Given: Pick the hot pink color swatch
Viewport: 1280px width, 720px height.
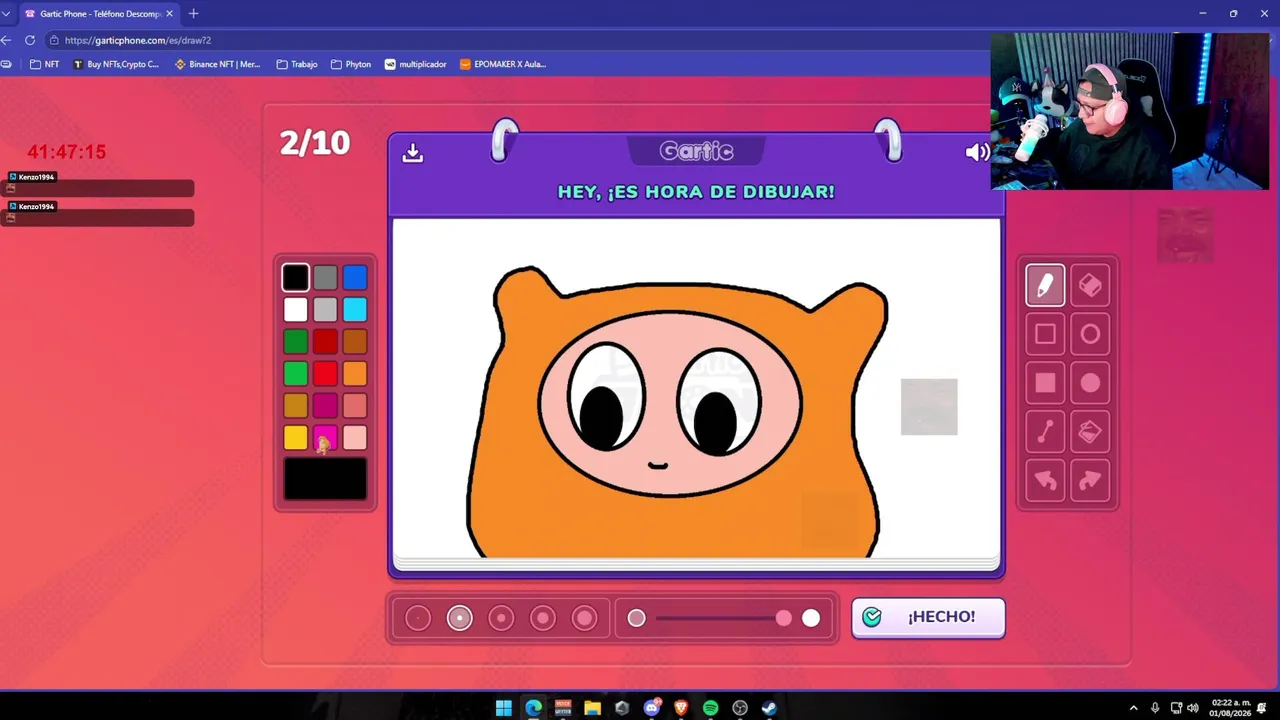Looking at the screenshot, I should click(325, 437).
